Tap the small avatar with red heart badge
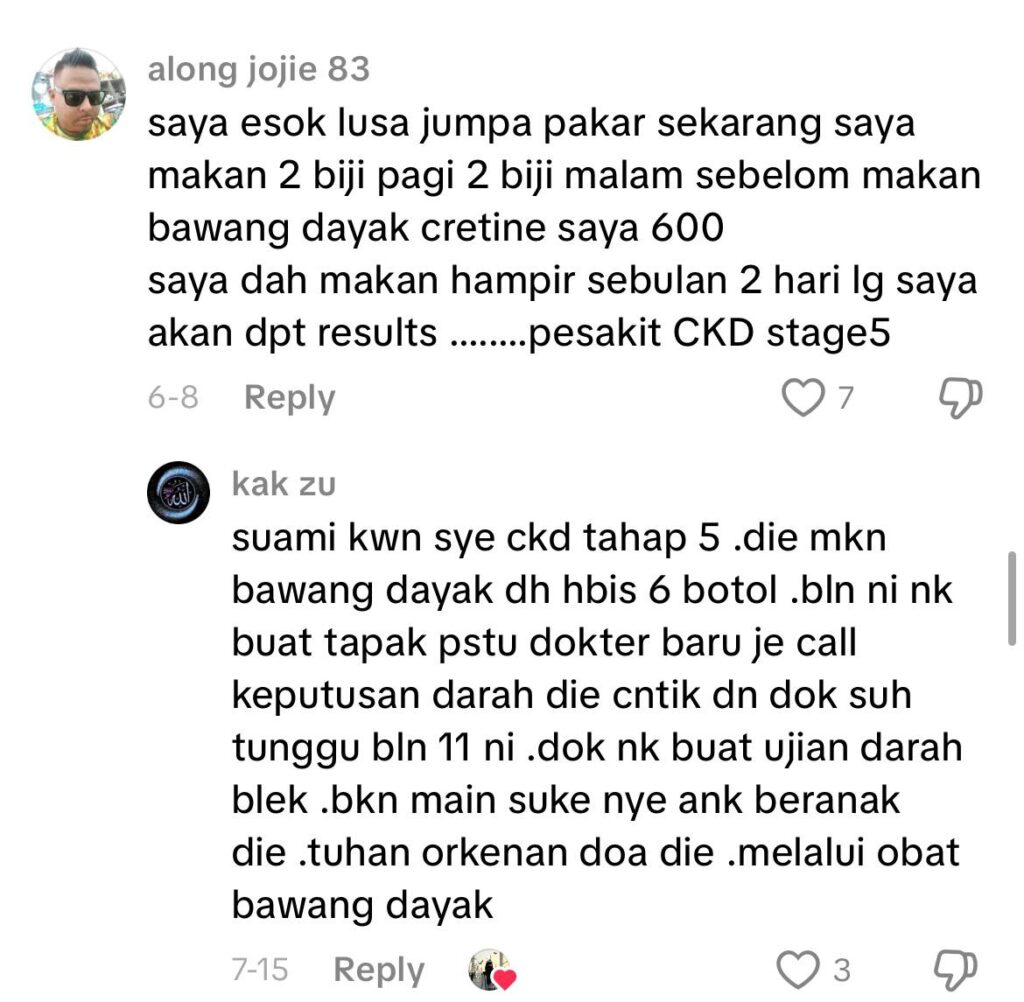 492,970
